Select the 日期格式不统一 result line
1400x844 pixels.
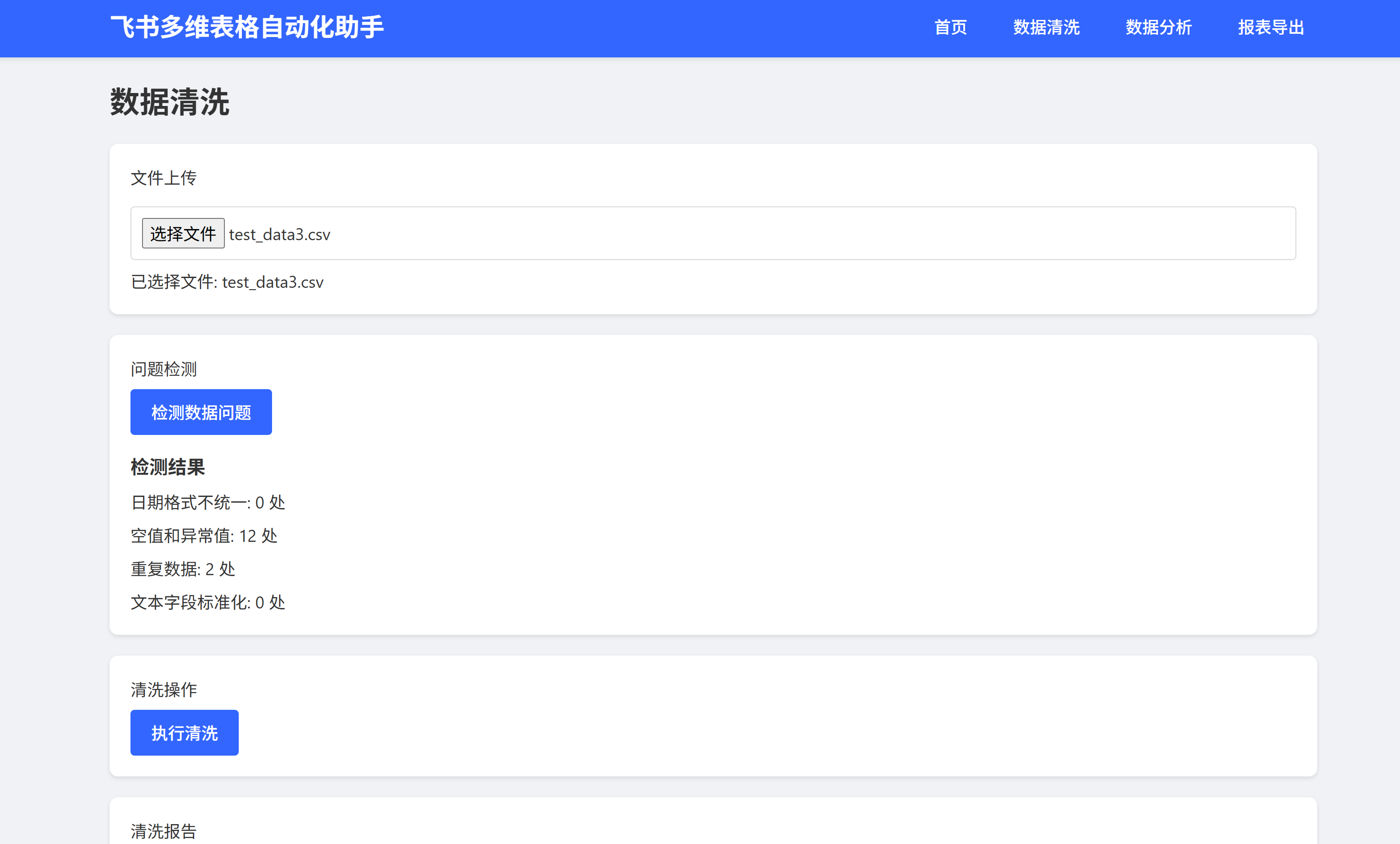click(207, 503)
